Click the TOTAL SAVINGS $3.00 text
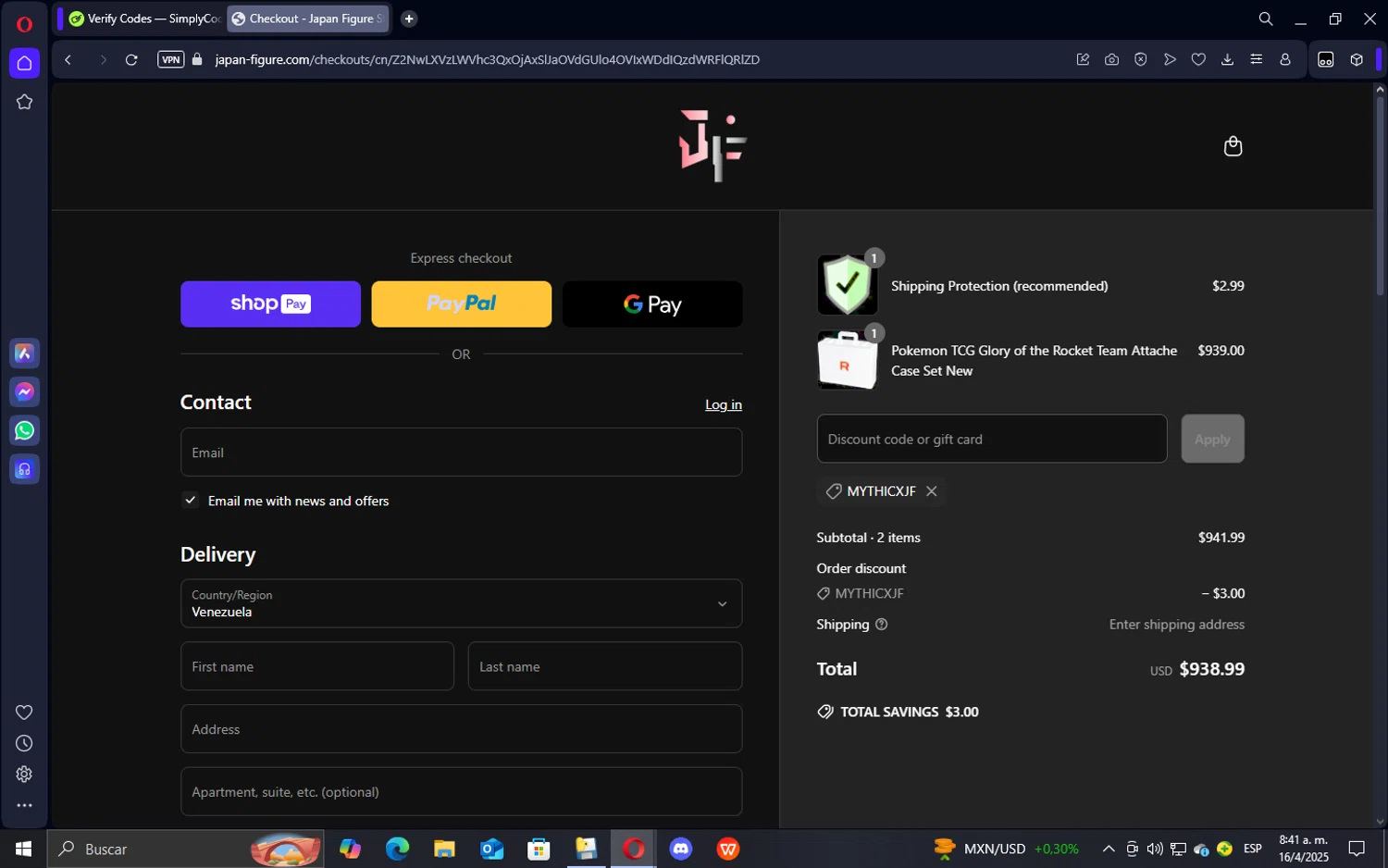 coord(910,712)
